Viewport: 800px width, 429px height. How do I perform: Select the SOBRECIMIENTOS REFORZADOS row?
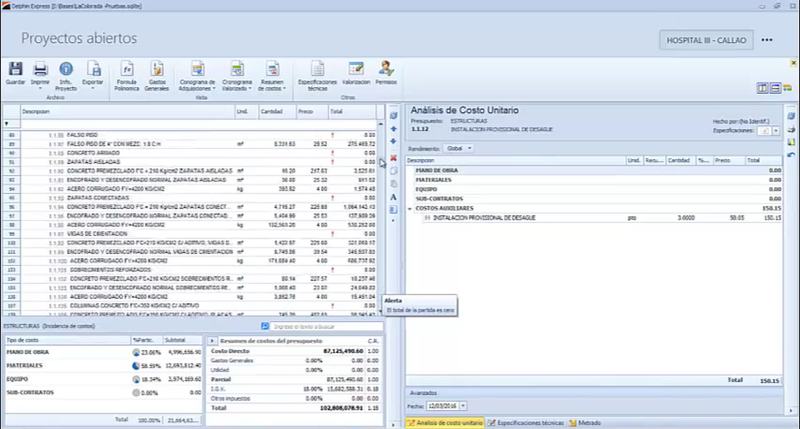point(190,270)
